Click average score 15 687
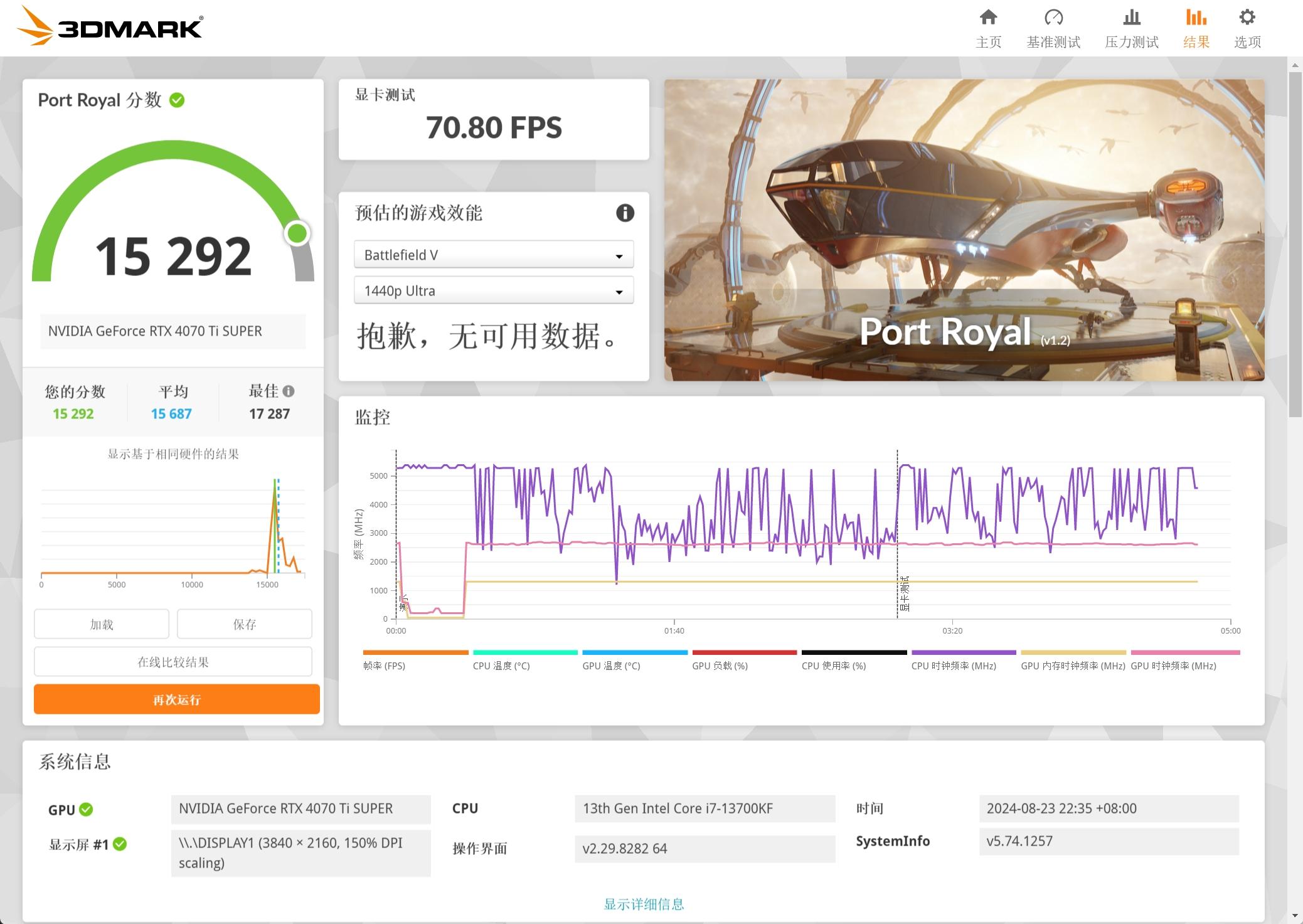Image resolution: width=1303 pixels, height=924 pixels. point(171,414)
